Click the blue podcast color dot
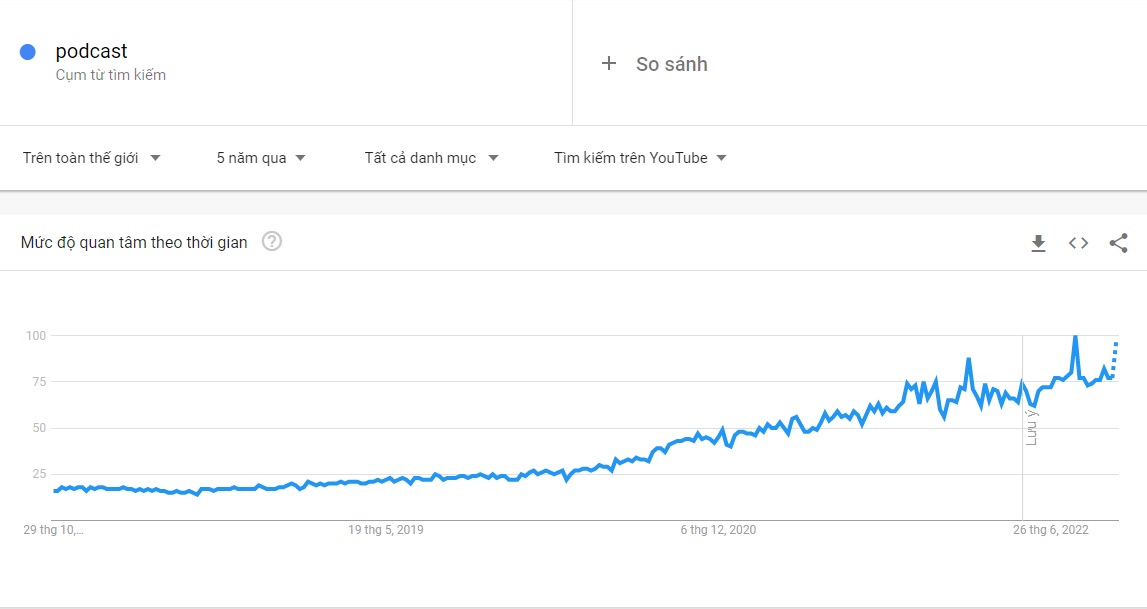Image resolution: width=1147 pixels, height=609 pixels. click(28, 52)
